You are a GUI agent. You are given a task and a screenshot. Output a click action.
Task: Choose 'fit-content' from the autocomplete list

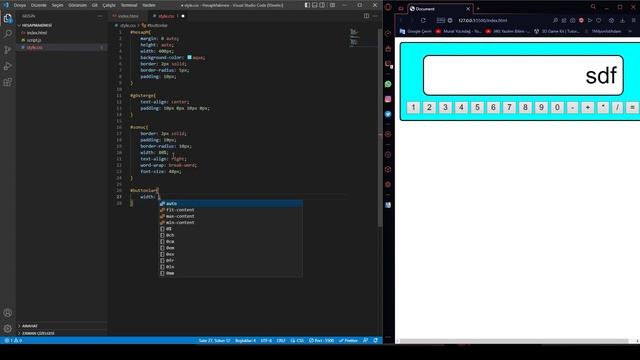[x=231, y=210]
